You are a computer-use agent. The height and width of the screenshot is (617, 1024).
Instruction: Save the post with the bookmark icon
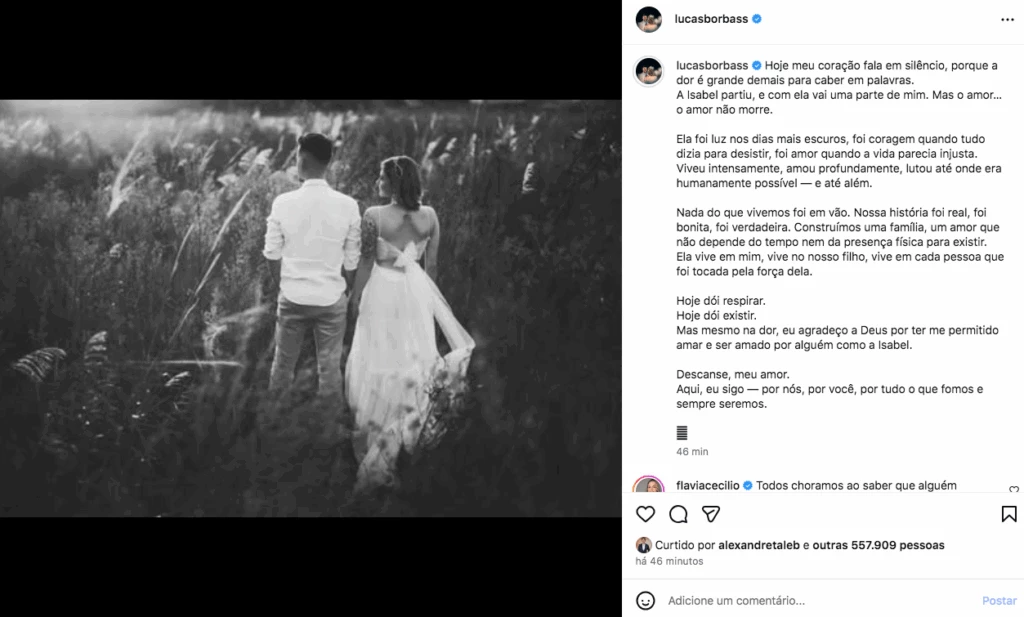coord(1008,514)
